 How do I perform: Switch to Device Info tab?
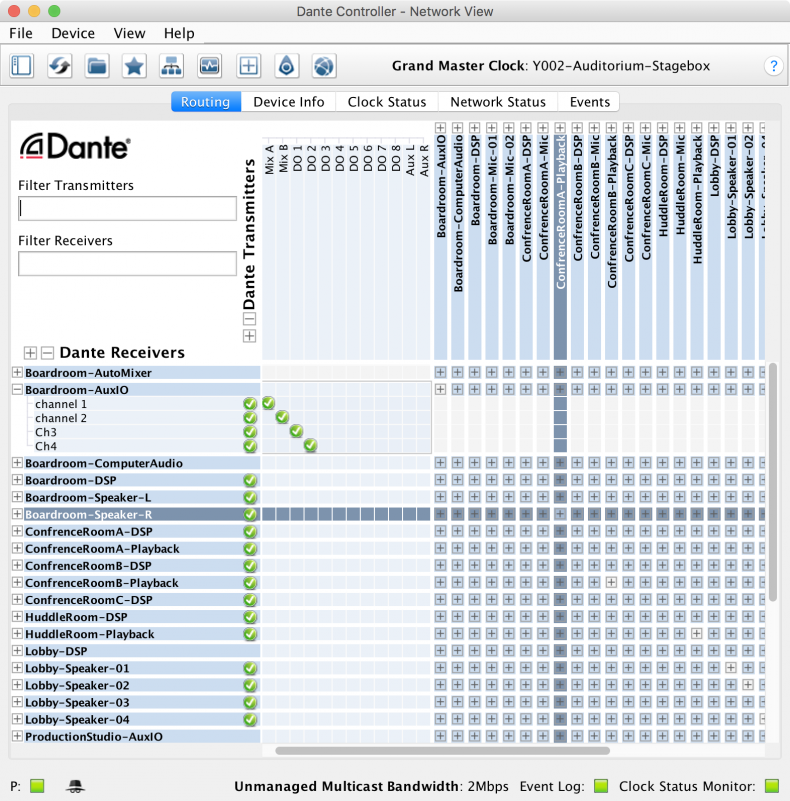click(289, 102)
